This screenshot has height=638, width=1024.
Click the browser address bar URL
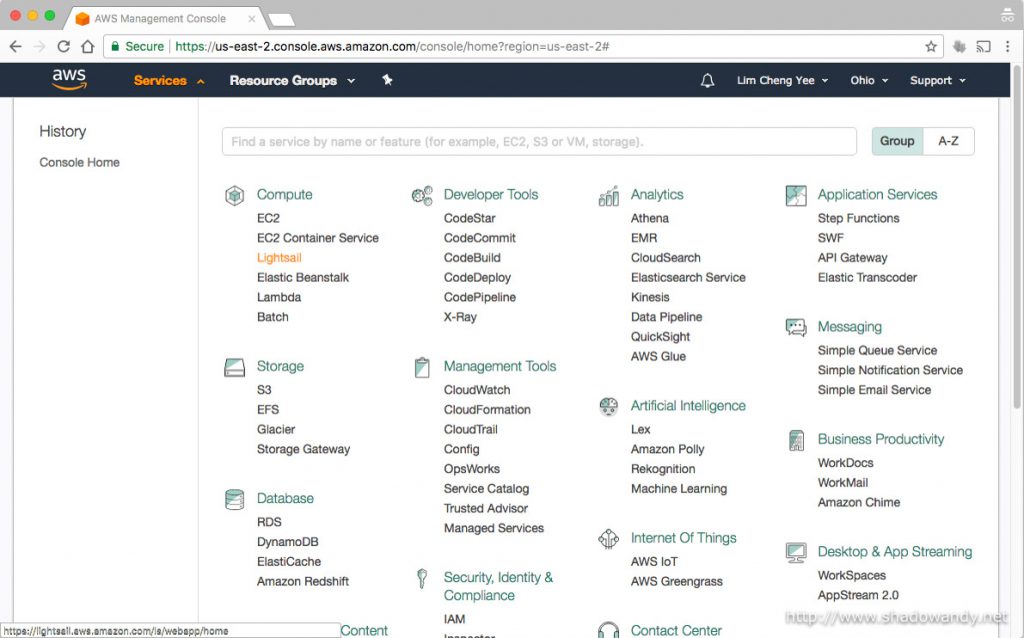[392, 46]
